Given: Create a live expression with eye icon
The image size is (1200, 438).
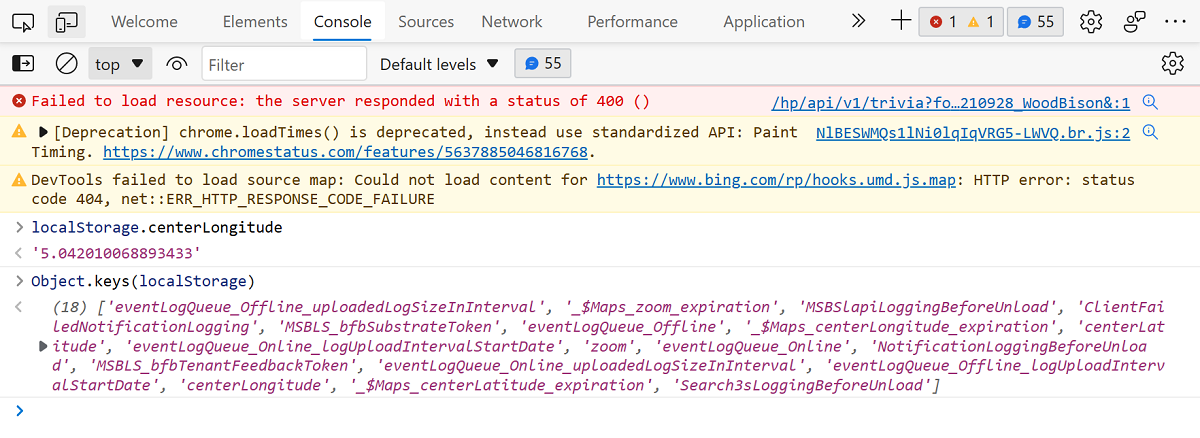Looking at the screenshot, I should (177, 64).
